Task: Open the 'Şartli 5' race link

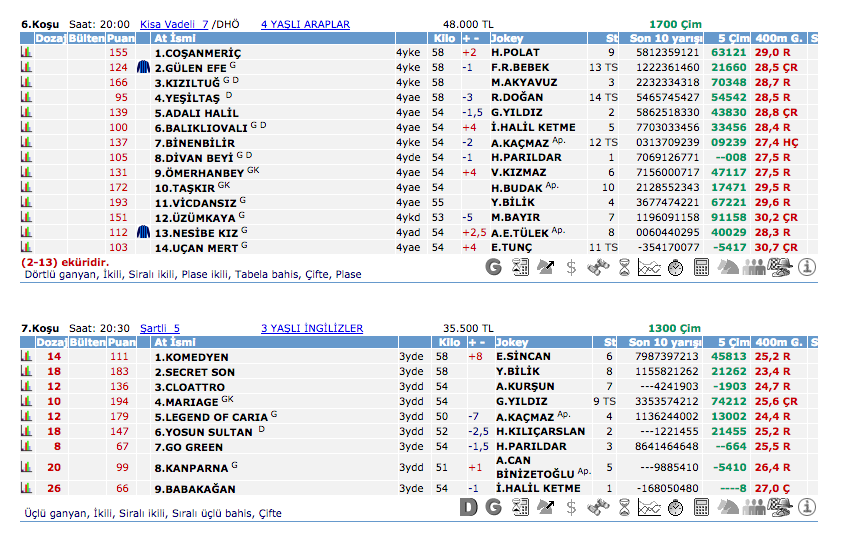Action: coord(160,327)
